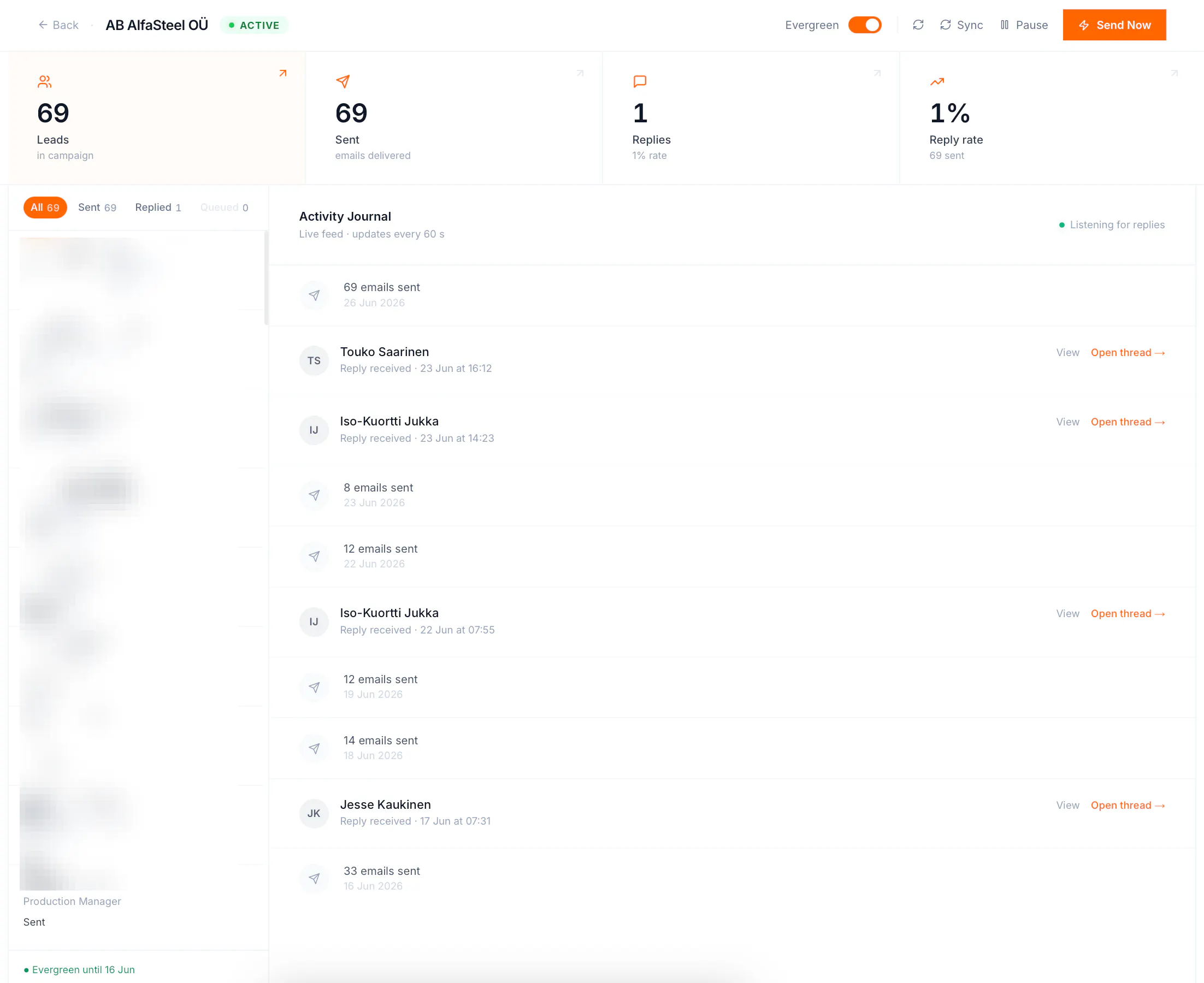
Task: Sync the campaign
Action: [x=961, y=25]
